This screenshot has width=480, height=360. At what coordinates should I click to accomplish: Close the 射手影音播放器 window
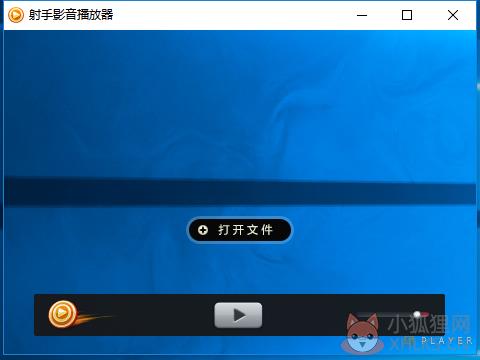point(453,15)
